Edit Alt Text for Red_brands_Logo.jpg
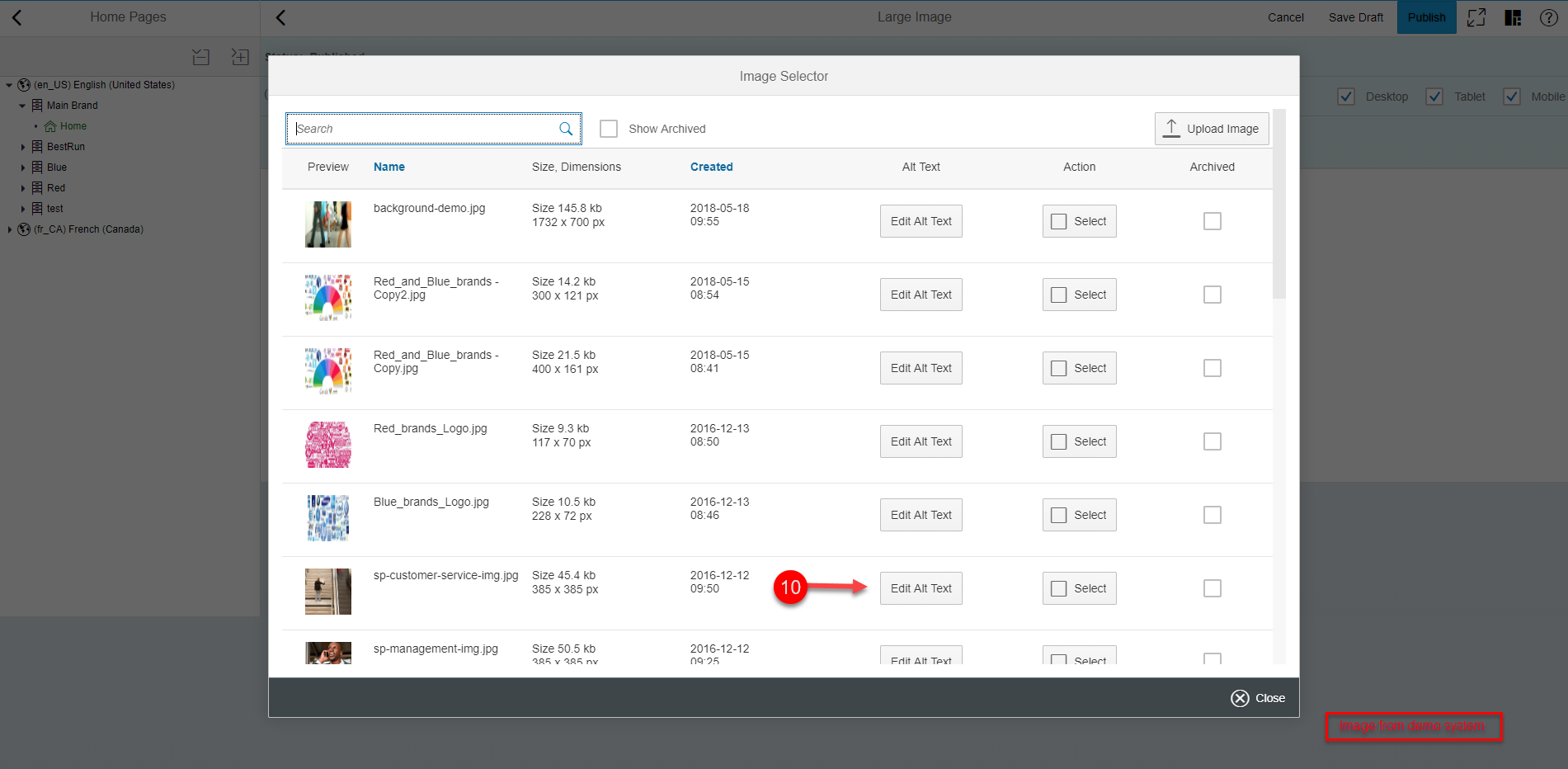1568x769 pixels. 921,441
